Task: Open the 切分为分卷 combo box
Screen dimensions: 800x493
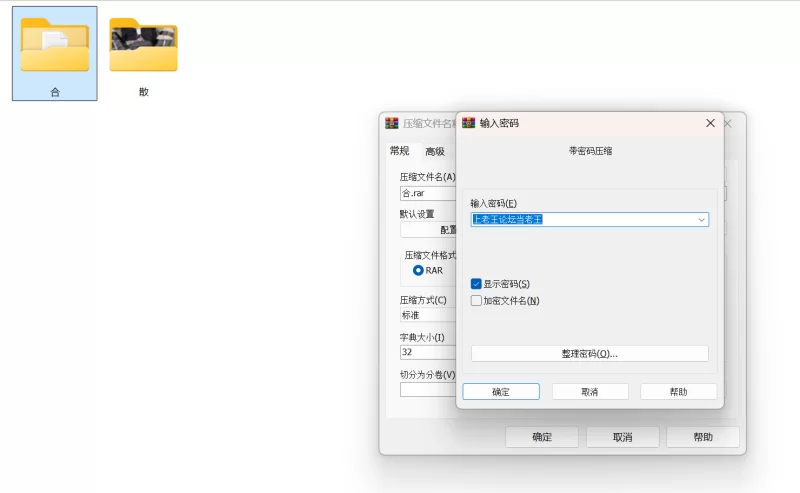Action: (x=428, y=389)
